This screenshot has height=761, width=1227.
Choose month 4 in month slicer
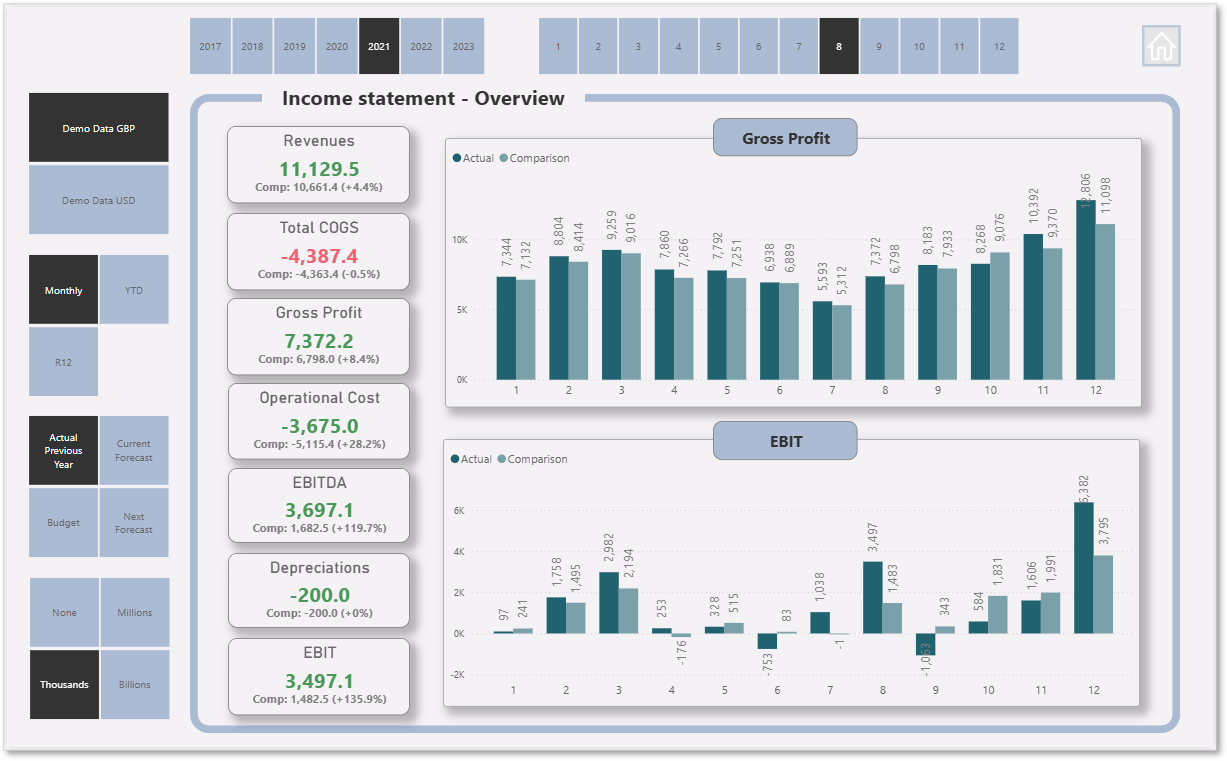[678, 46]
